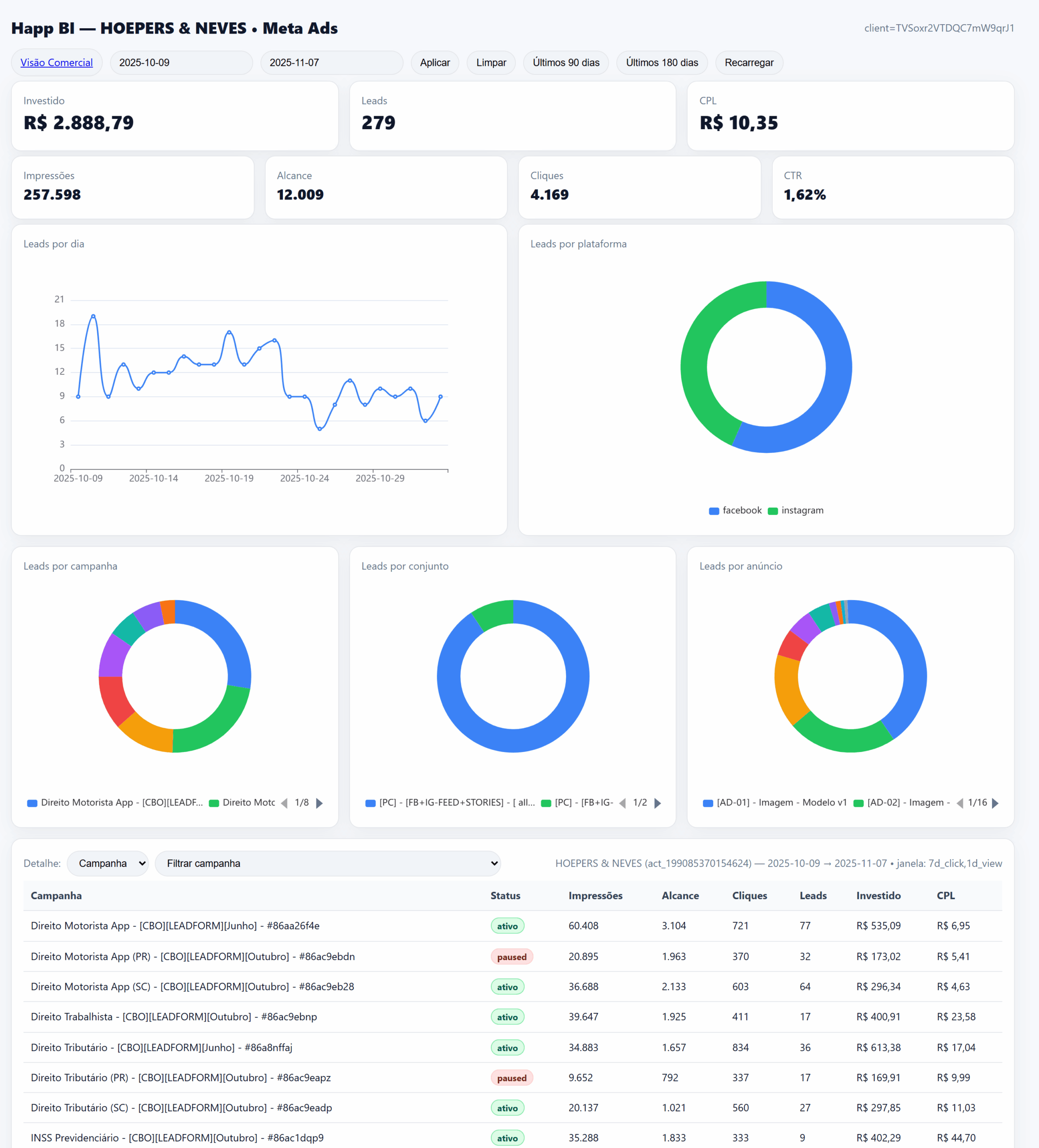
Task: Expand the Filtrar campanha dropdown
Action: pyautogui.click(x=327, y=863)
